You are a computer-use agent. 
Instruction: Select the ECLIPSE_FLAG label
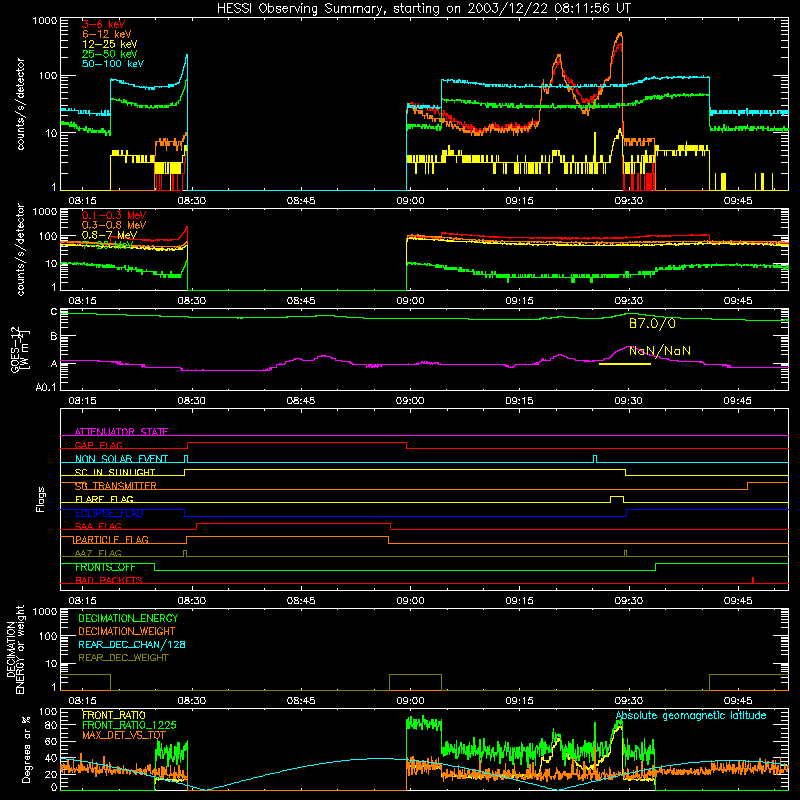click(109, 513)
